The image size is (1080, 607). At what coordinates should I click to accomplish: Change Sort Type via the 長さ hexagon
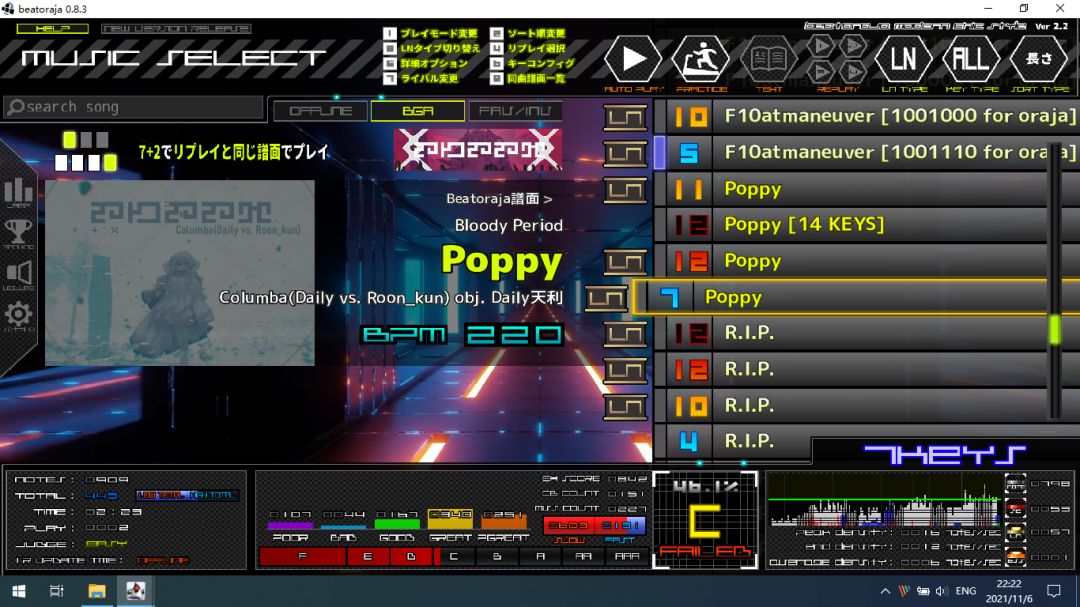[x=1039, y=59]
